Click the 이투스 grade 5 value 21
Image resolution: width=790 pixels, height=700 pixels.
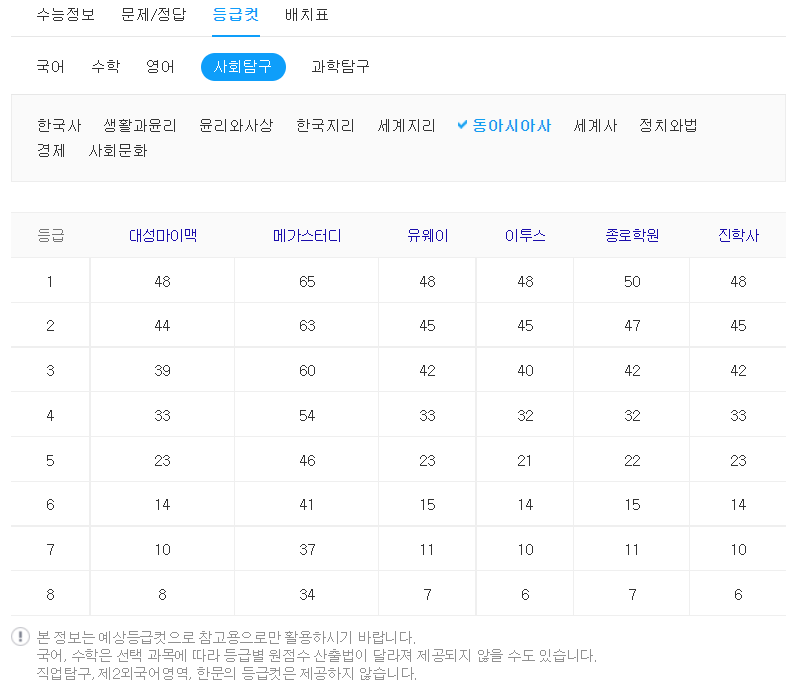[524, 460]
